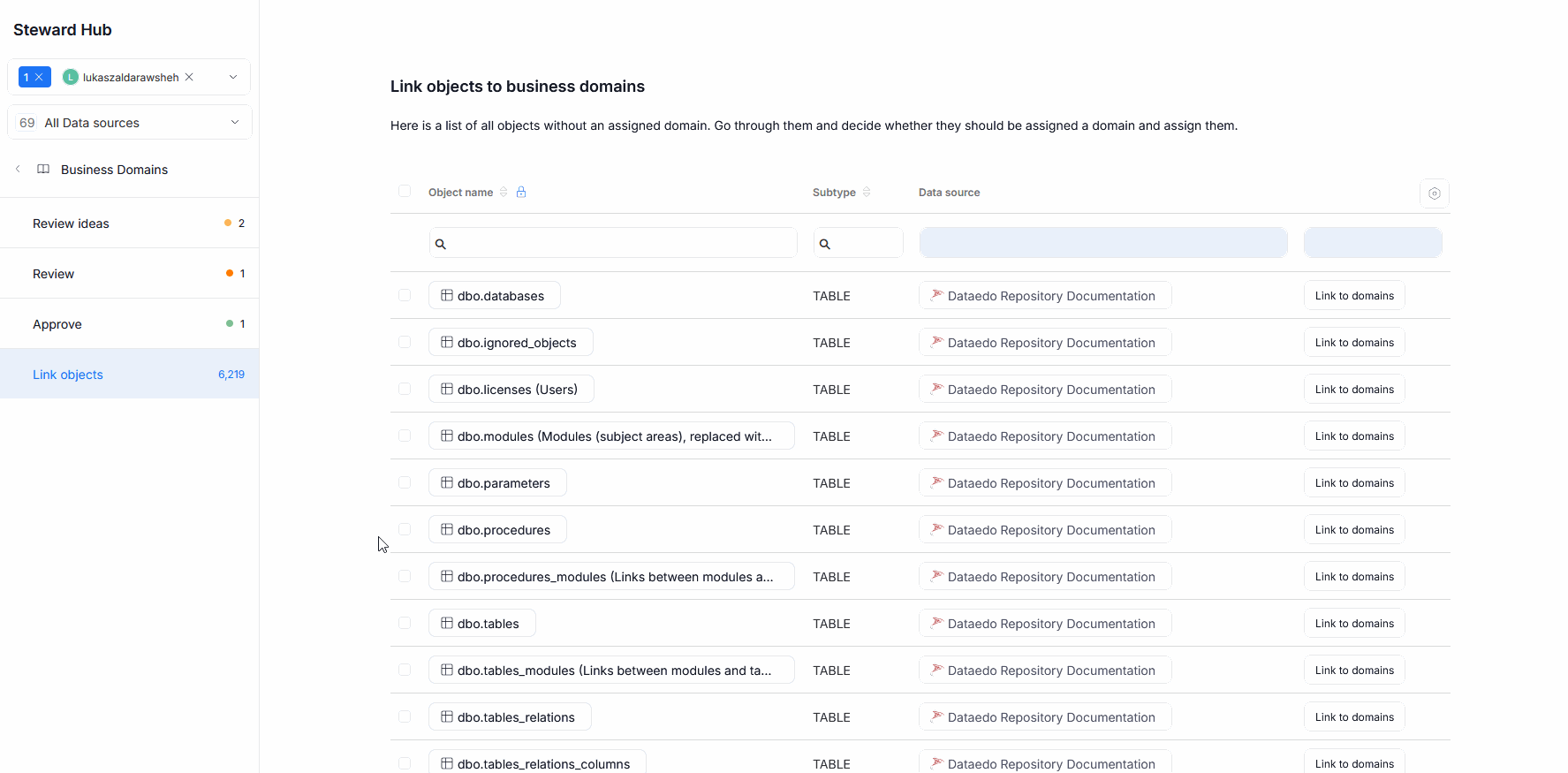Image resolution: width=1568 pixels, height=773 pixels.
Task: Open the dbo.ignored_objects table object
Action: [x=511, y=343]
